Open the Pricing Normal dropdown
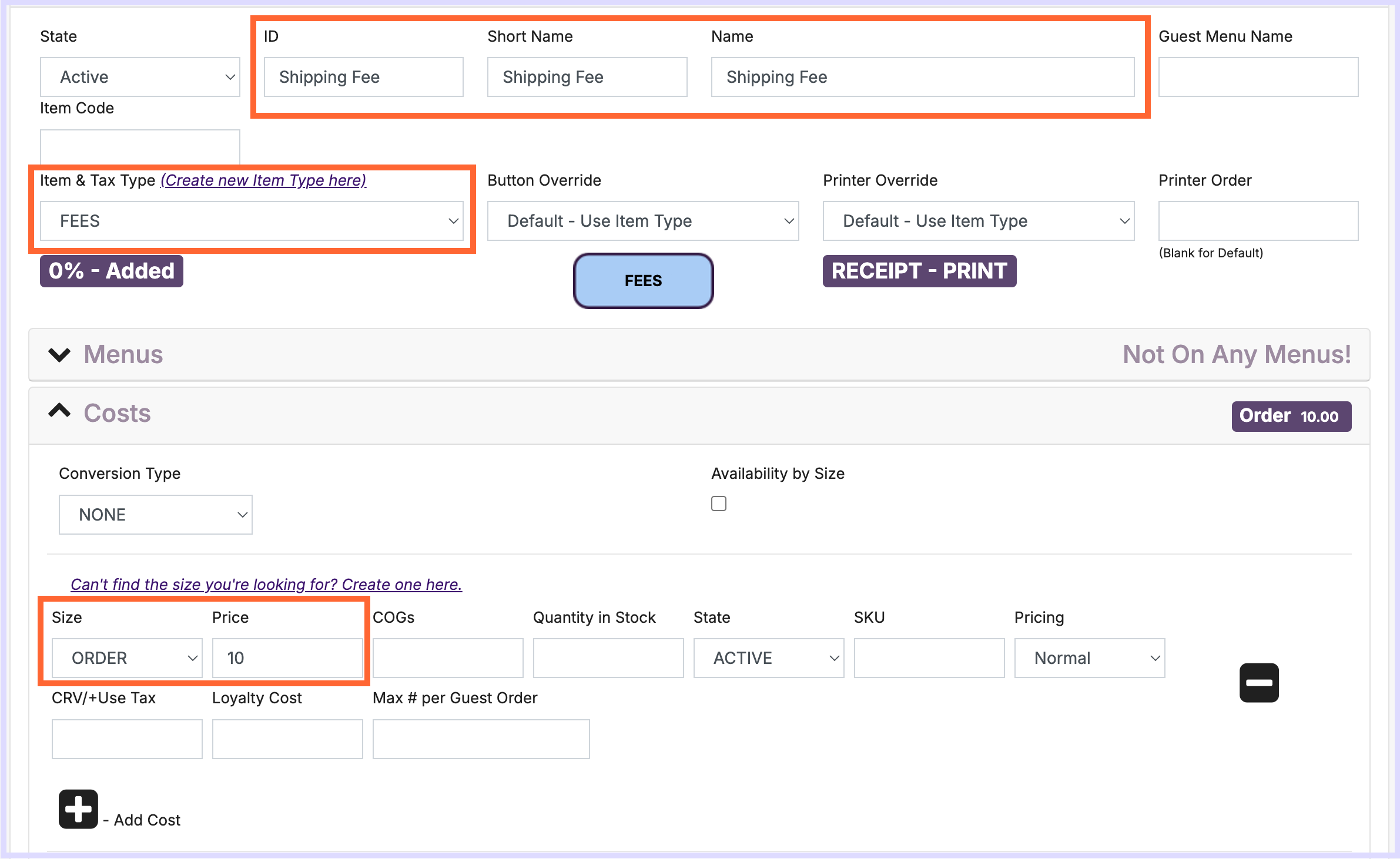 1089,658
